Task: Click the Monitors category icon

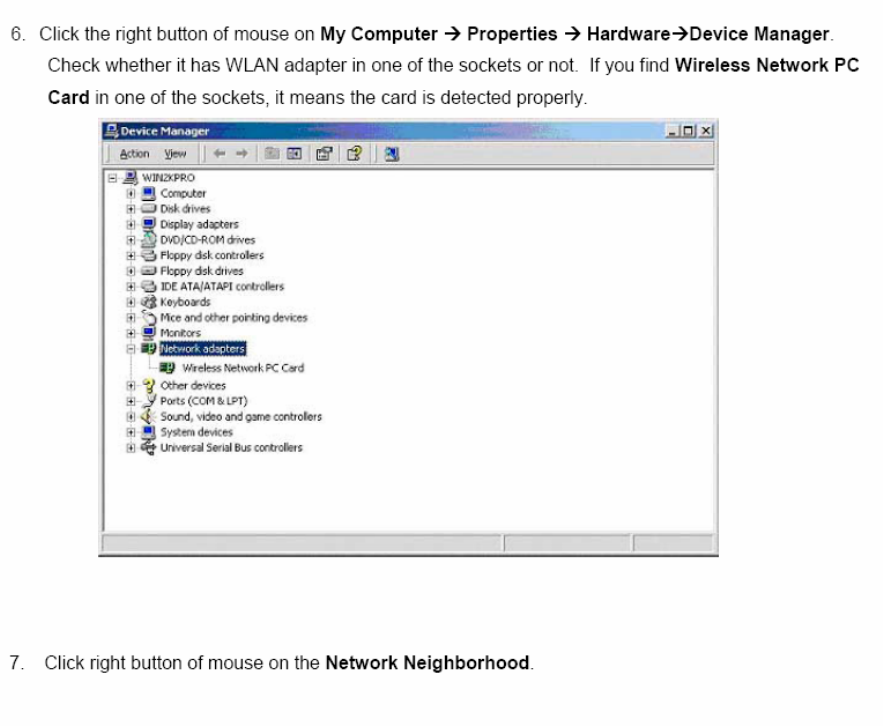Action: (149, 333)
